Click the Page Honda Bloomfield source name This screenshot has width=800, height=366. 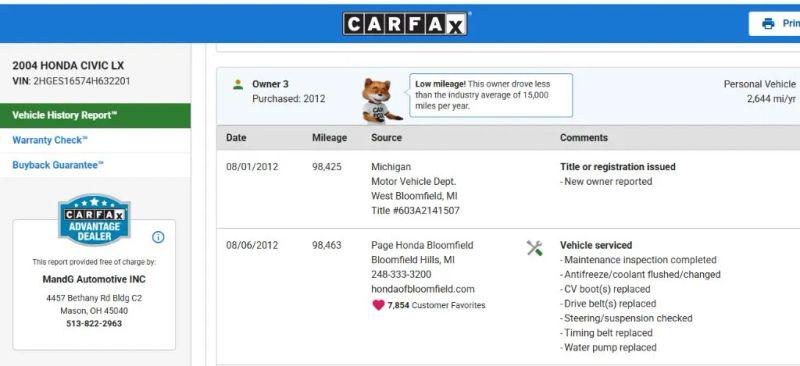tap(422, 245)
